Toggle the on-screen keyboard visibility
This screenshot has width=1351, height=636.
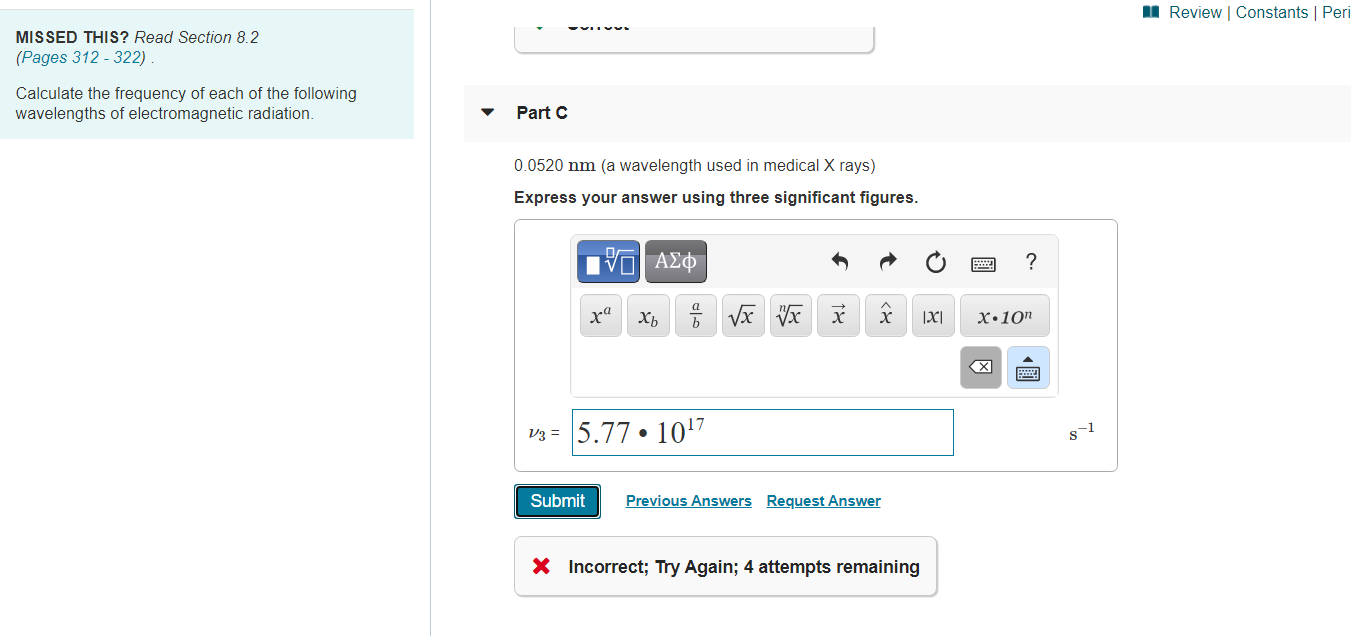pos(983,263)
